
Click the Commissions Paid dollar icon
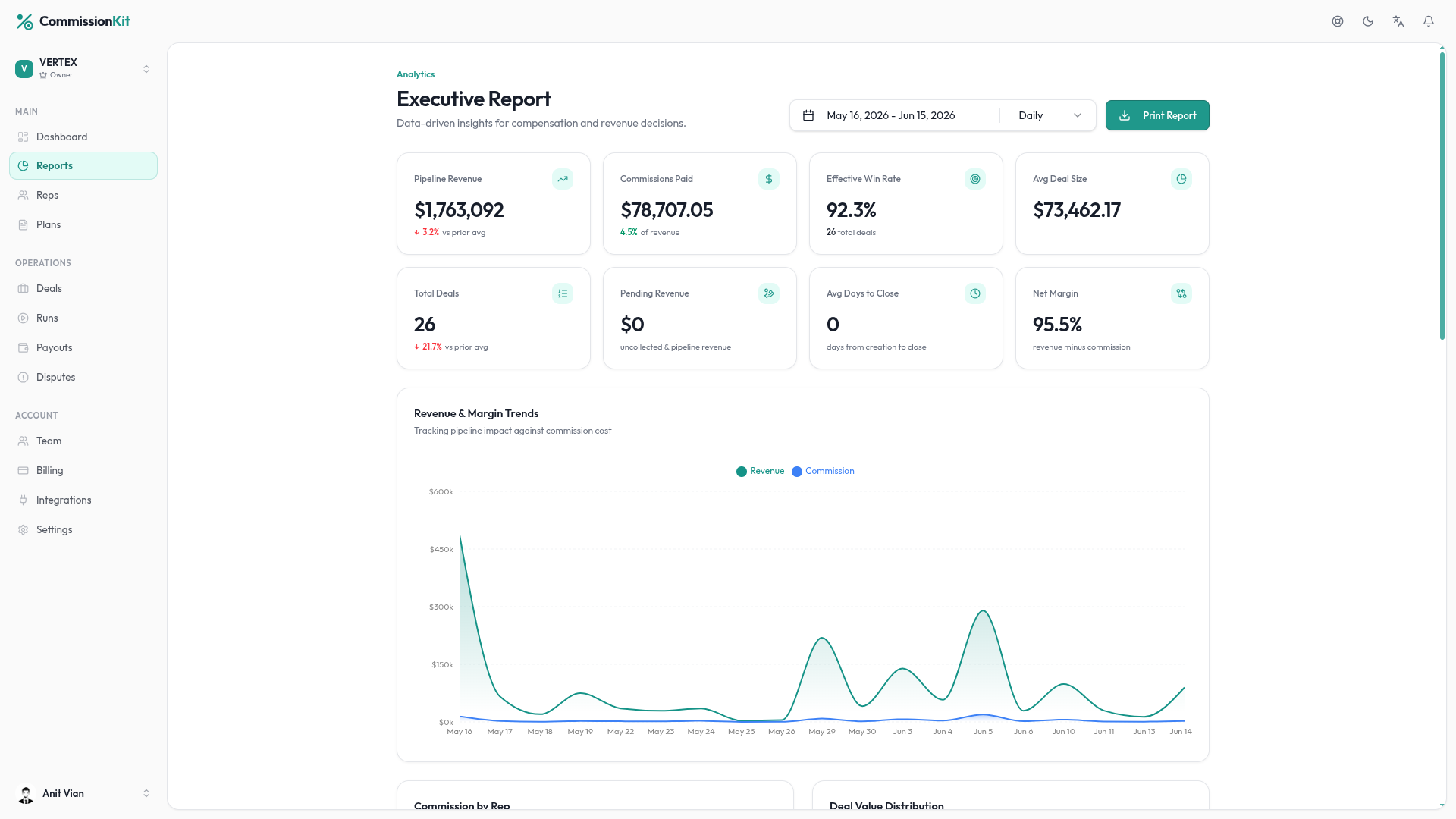point(769,179)
